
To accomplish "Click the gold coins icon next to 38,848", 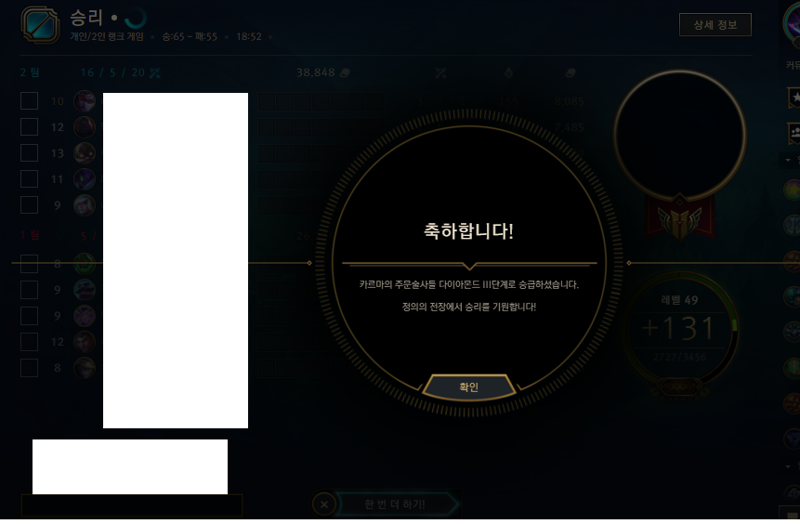I will (x=345, y=73).
